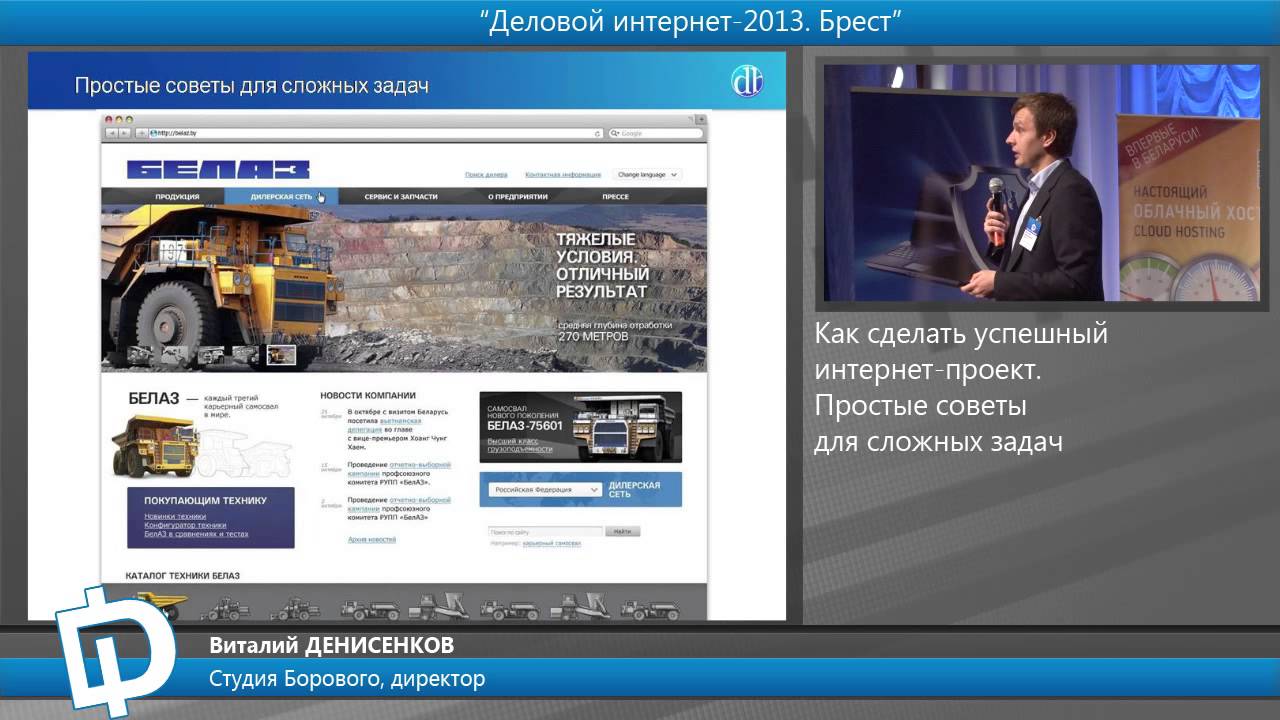Click the 'Поиск по сайту' search field

545,531
